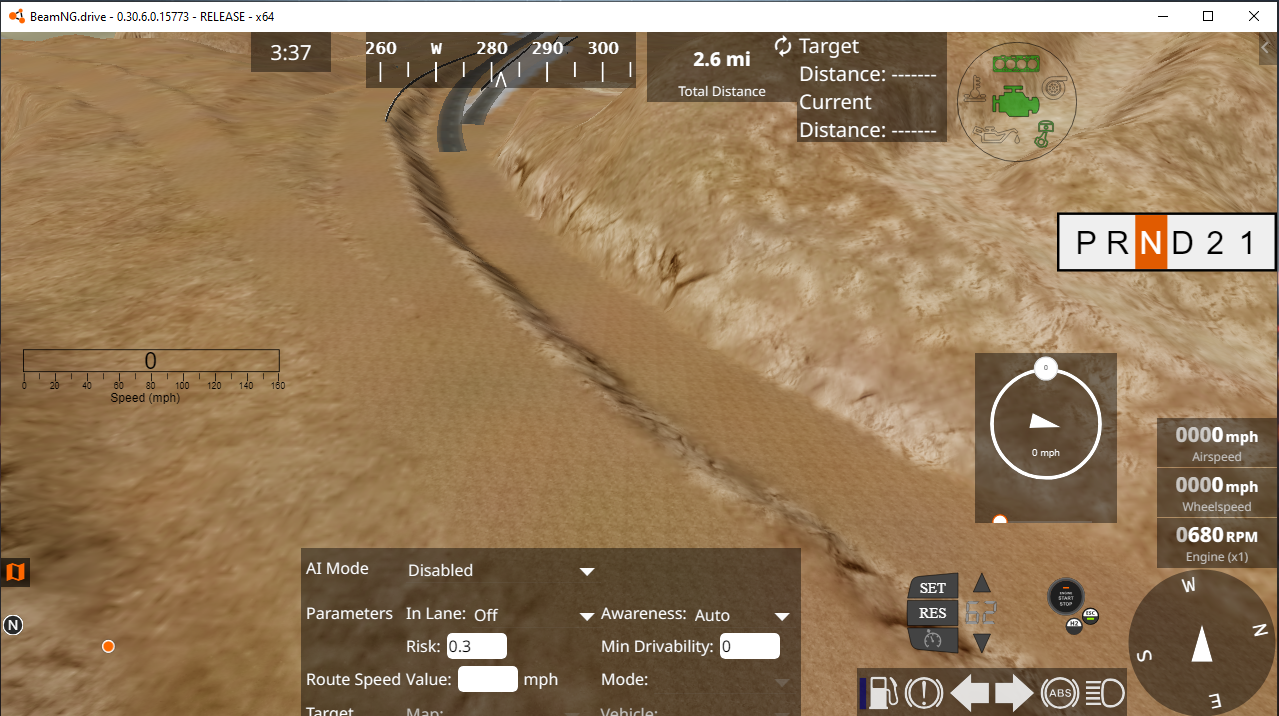Toggle the ESC stability control button
The height and width of the screenshot is (716, 1279).
[1090, 616]
